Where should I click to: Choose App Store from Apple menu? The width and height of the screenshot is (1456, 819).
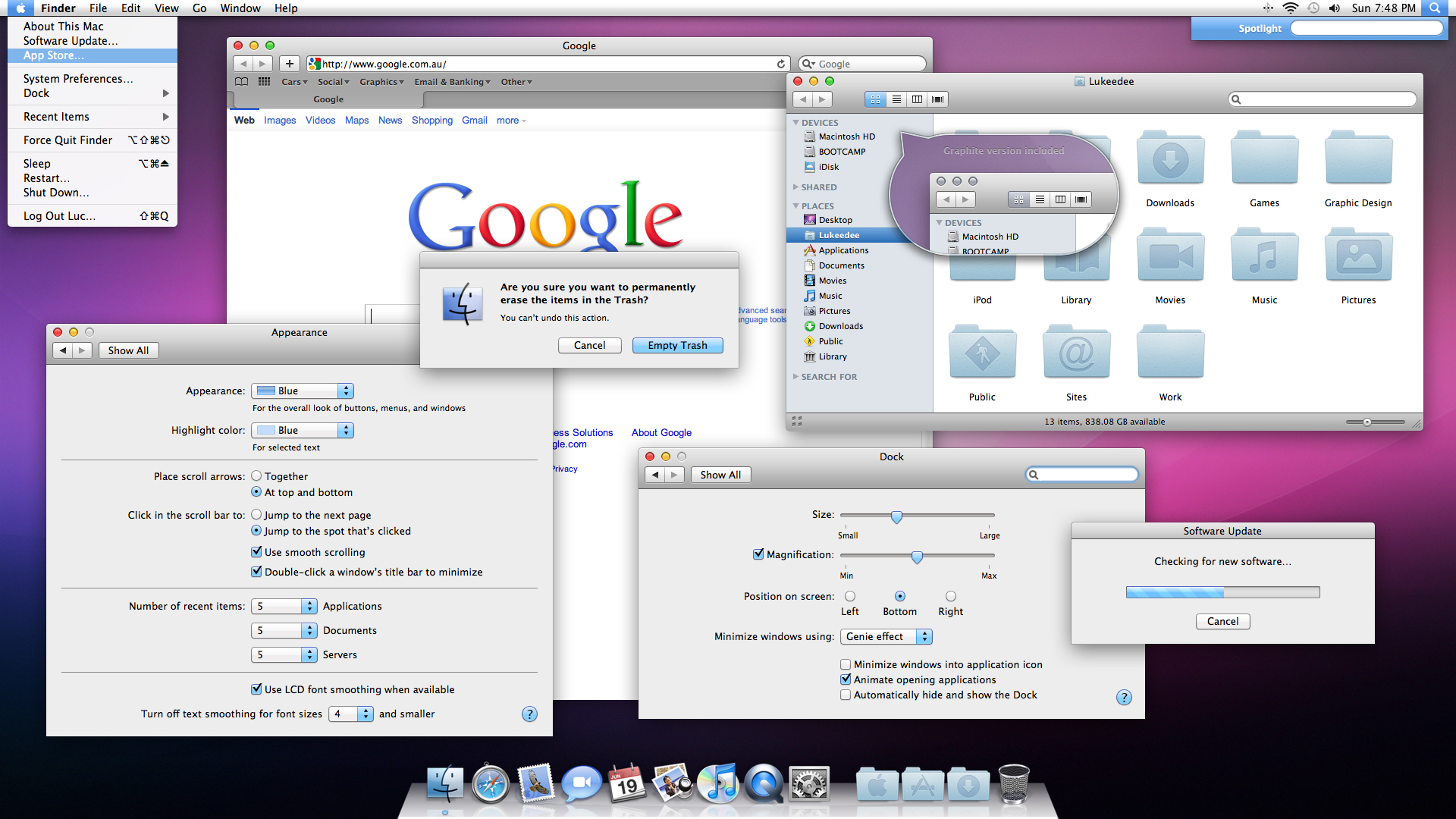(93, 55)
